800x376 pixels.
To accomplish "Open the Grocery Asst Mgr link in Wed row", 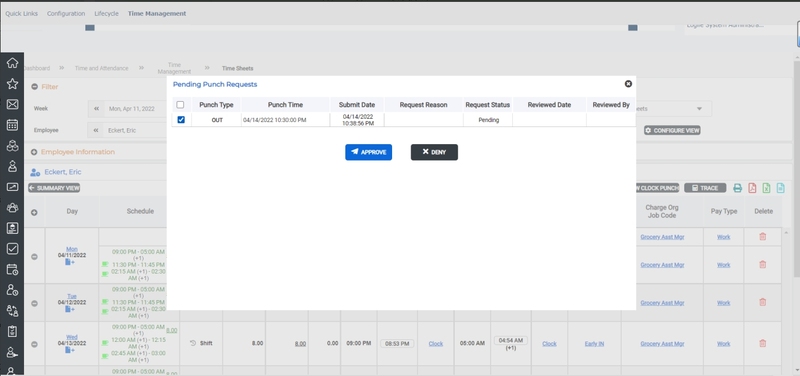I will pyautogui.click(x=662, y=343).
